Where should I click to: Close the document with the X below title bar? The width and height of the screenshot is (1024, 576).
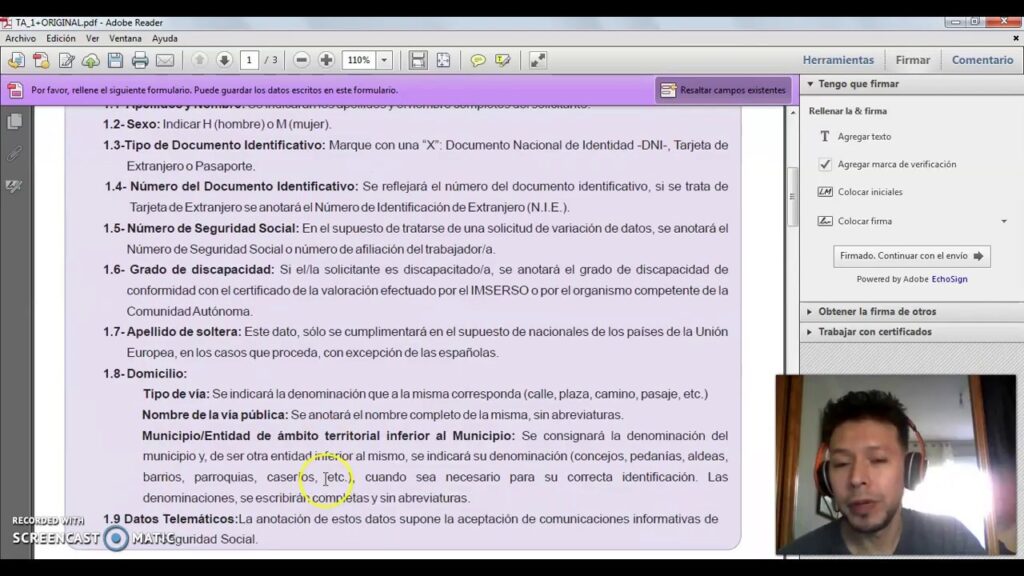pos(1016,39)
